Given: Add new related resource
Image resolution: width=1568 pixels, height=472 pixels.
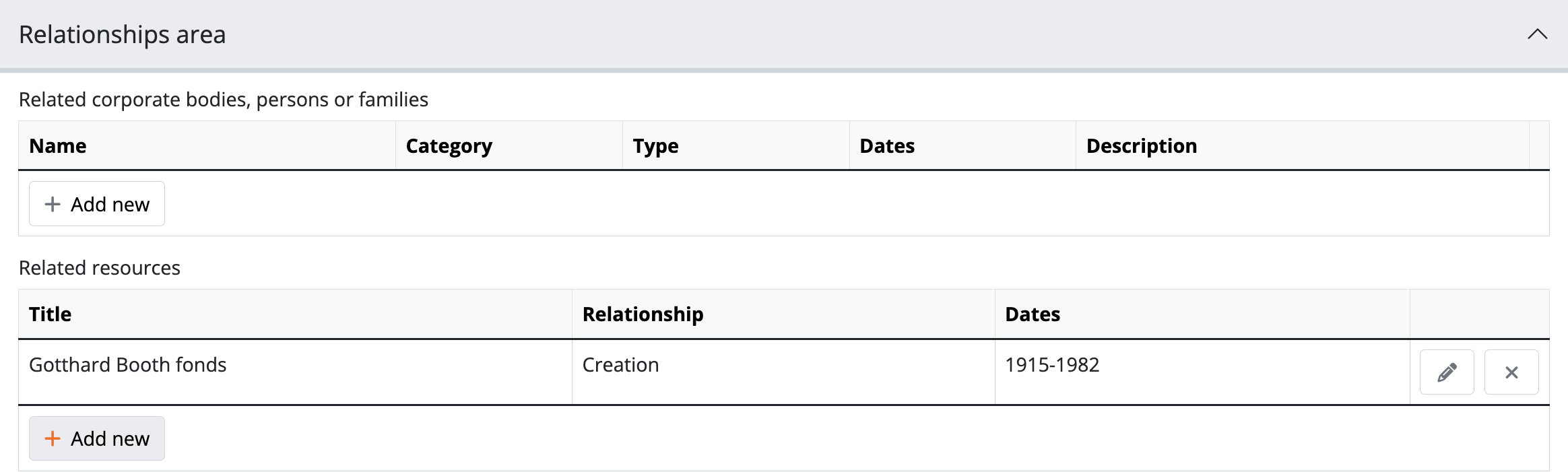Looking at the screenshot, I should click(97, 438).
